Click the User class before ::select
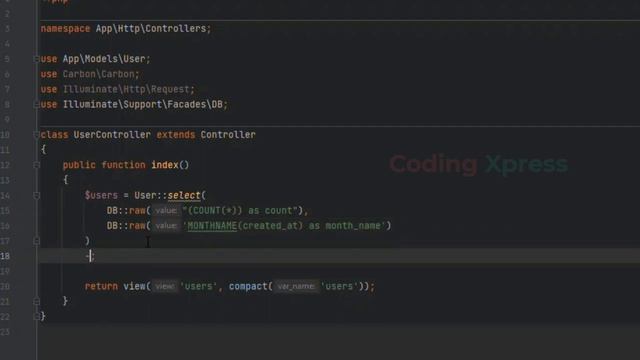This screenshot has width=640, height=360. pyautogui.click(x=145, y=196)
